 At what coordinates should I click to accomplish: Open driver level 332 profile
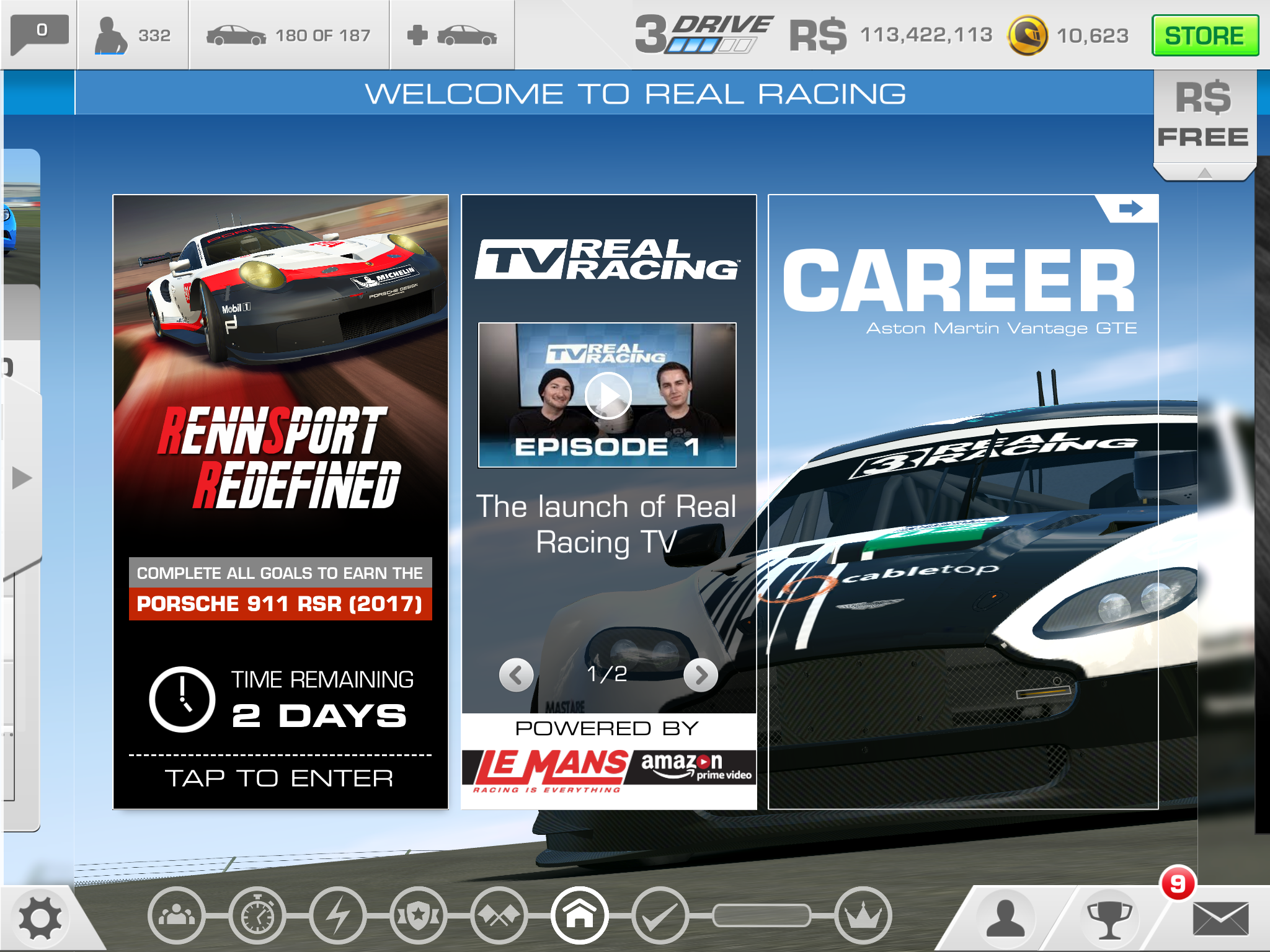pyautogui.click(x=133, y=35)
